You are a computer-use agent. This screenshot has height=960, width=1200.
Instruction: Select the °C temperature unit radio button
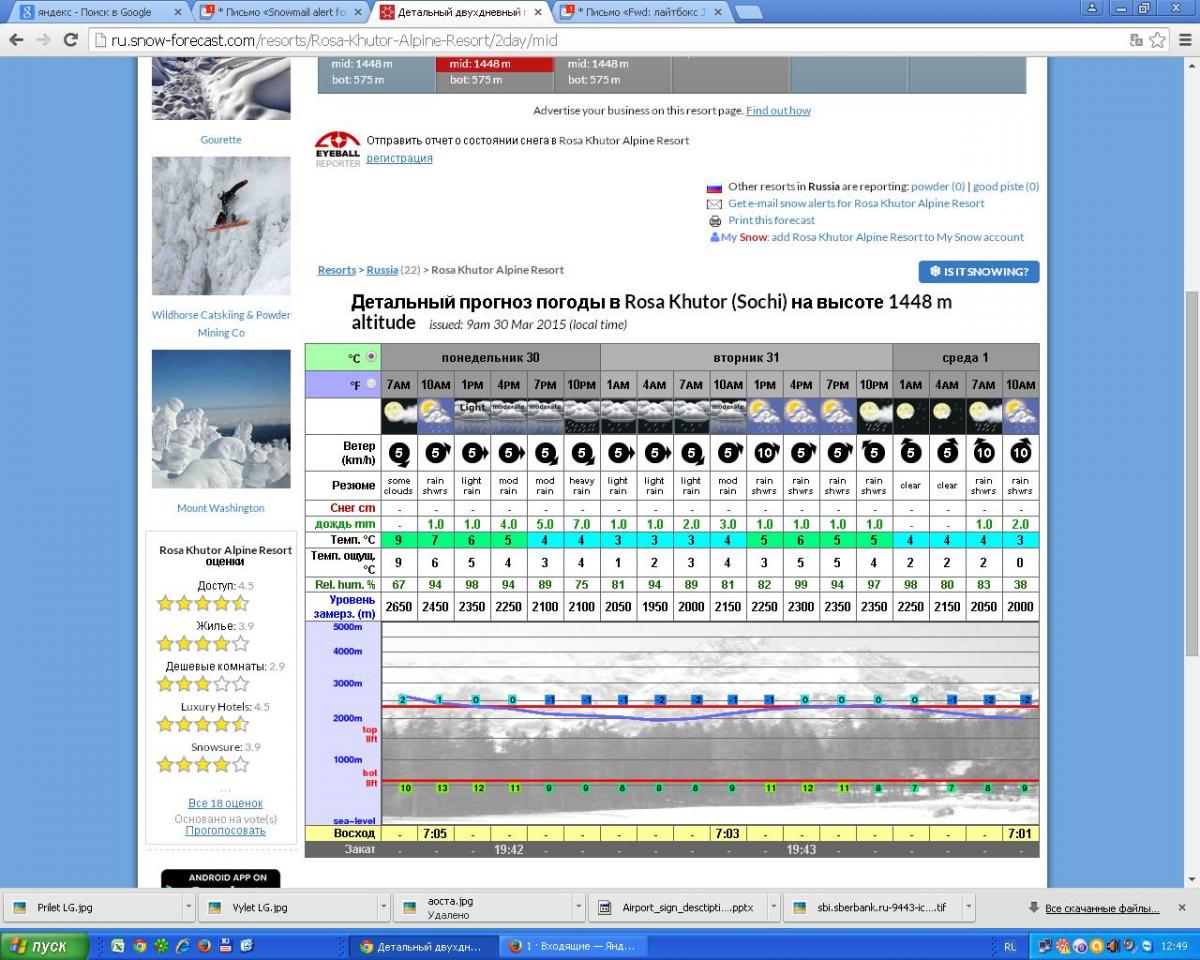pos(372,357)
